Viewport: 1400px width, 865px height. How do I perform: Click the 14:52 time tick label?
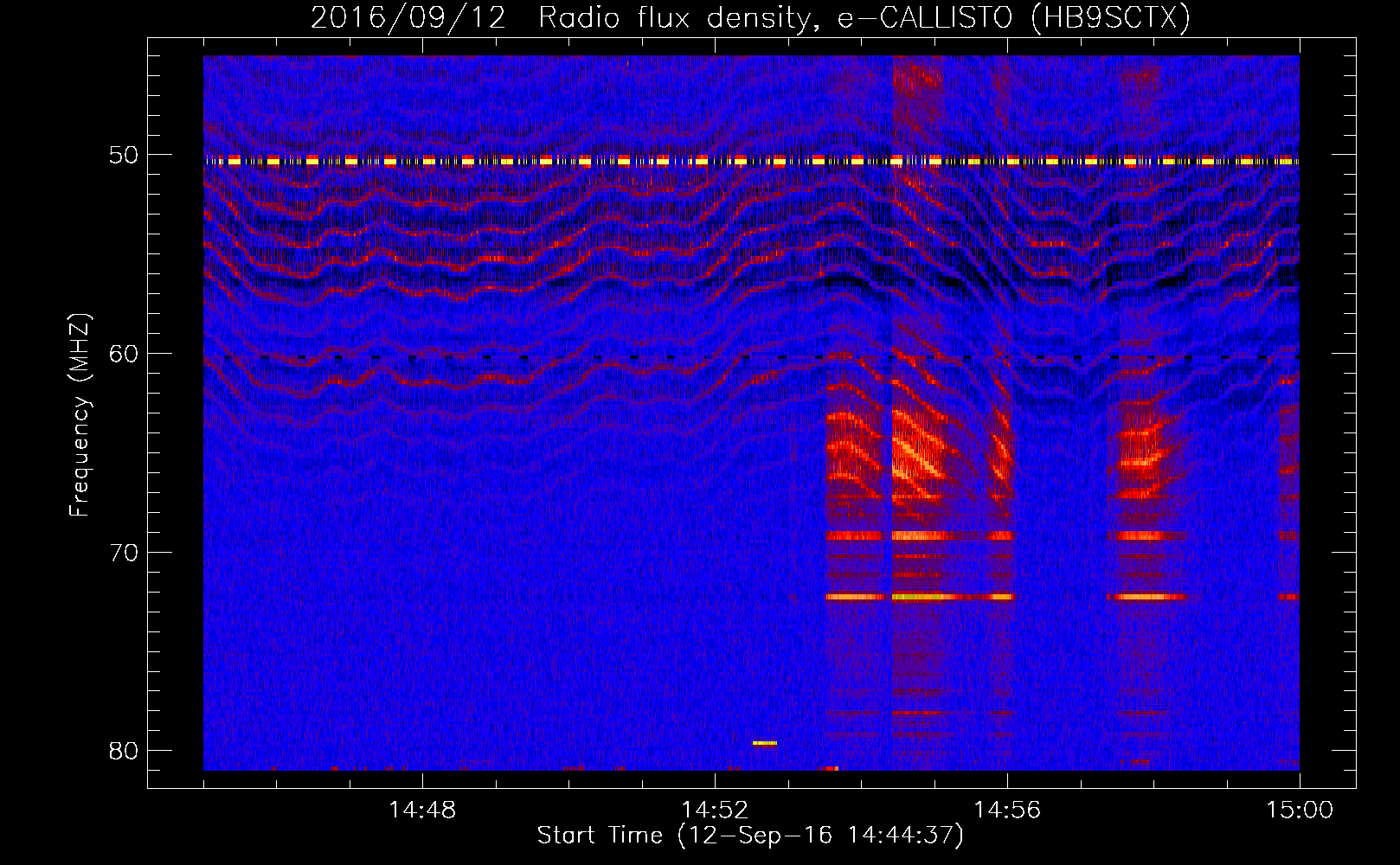(715, 811)
